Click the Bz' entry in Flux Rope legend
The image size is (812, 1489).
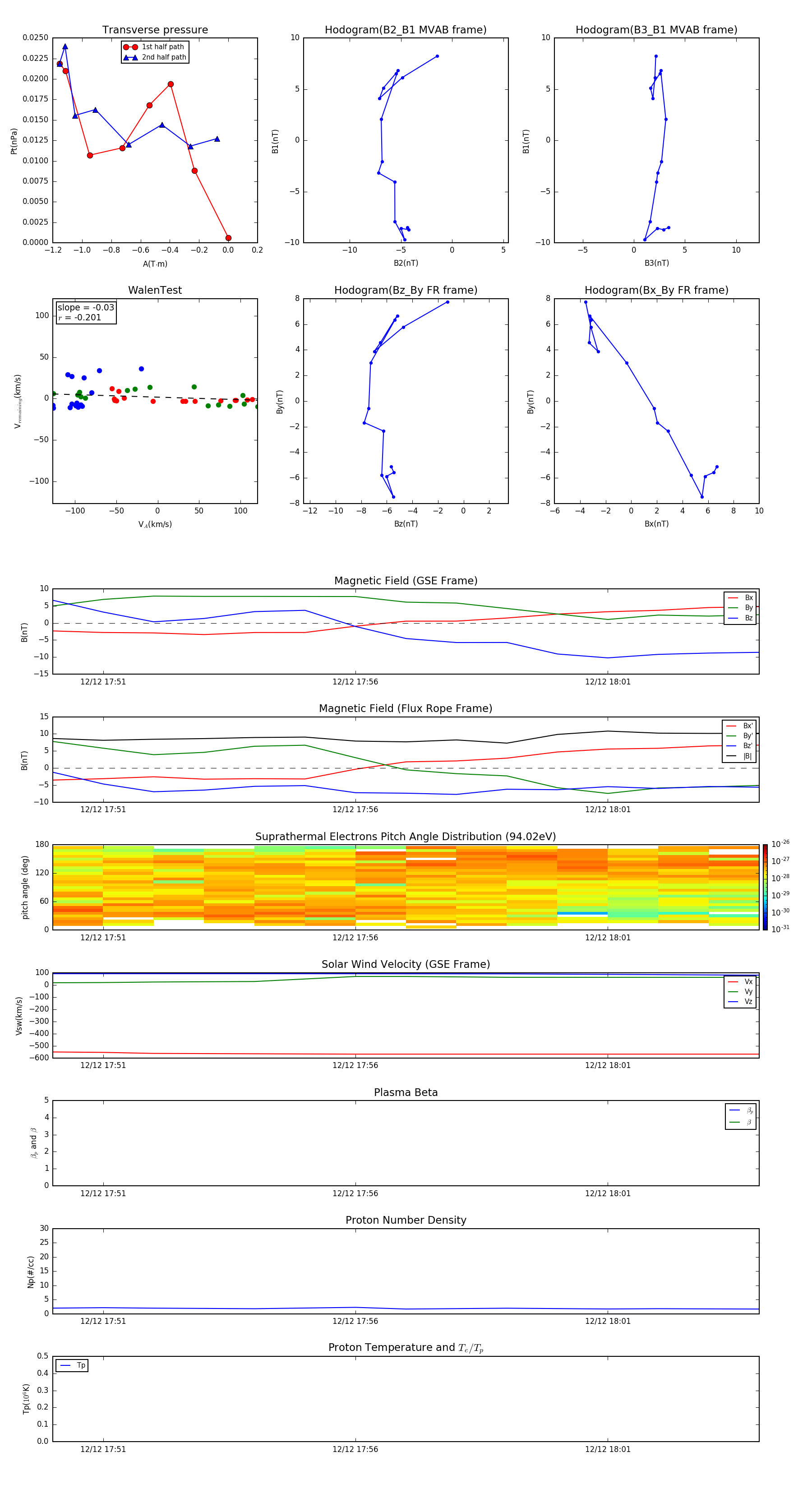pos(740,746)
